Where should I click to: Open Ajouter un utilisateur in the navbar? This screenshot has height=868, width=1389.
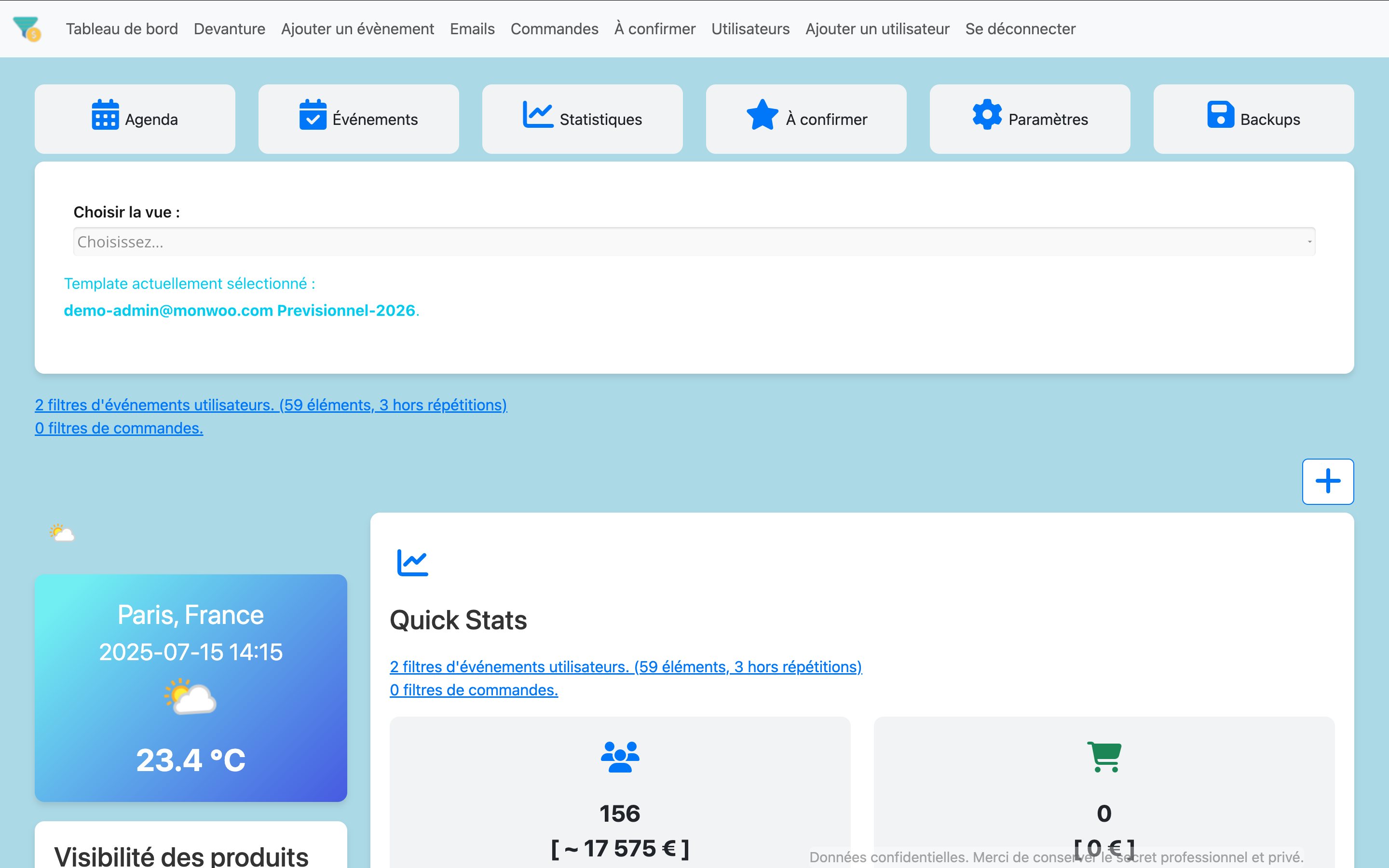click(x=877, y=29)
